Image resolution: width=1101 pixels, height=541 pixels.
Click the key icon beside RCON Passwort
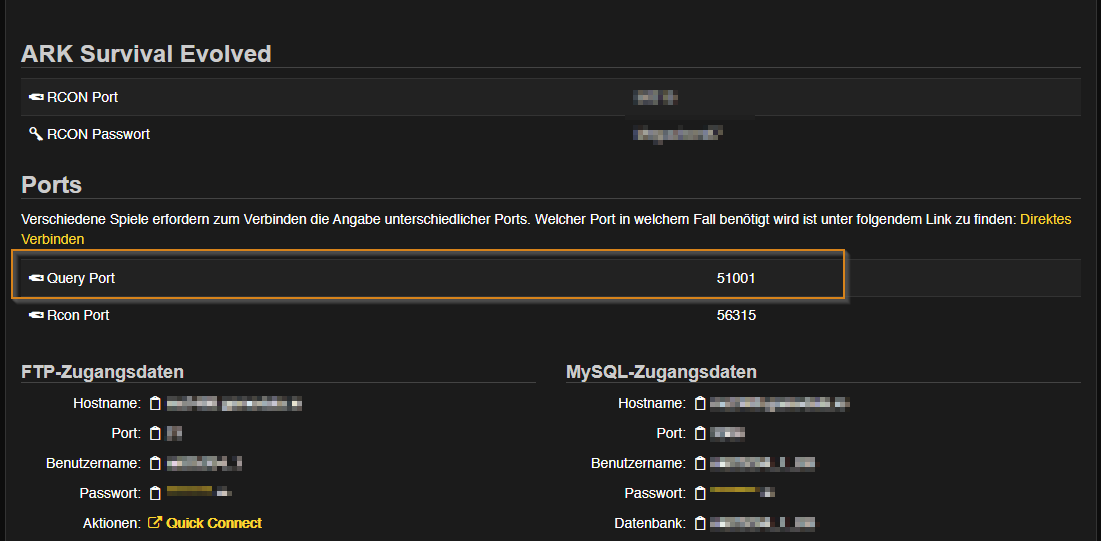pos(36,133)
